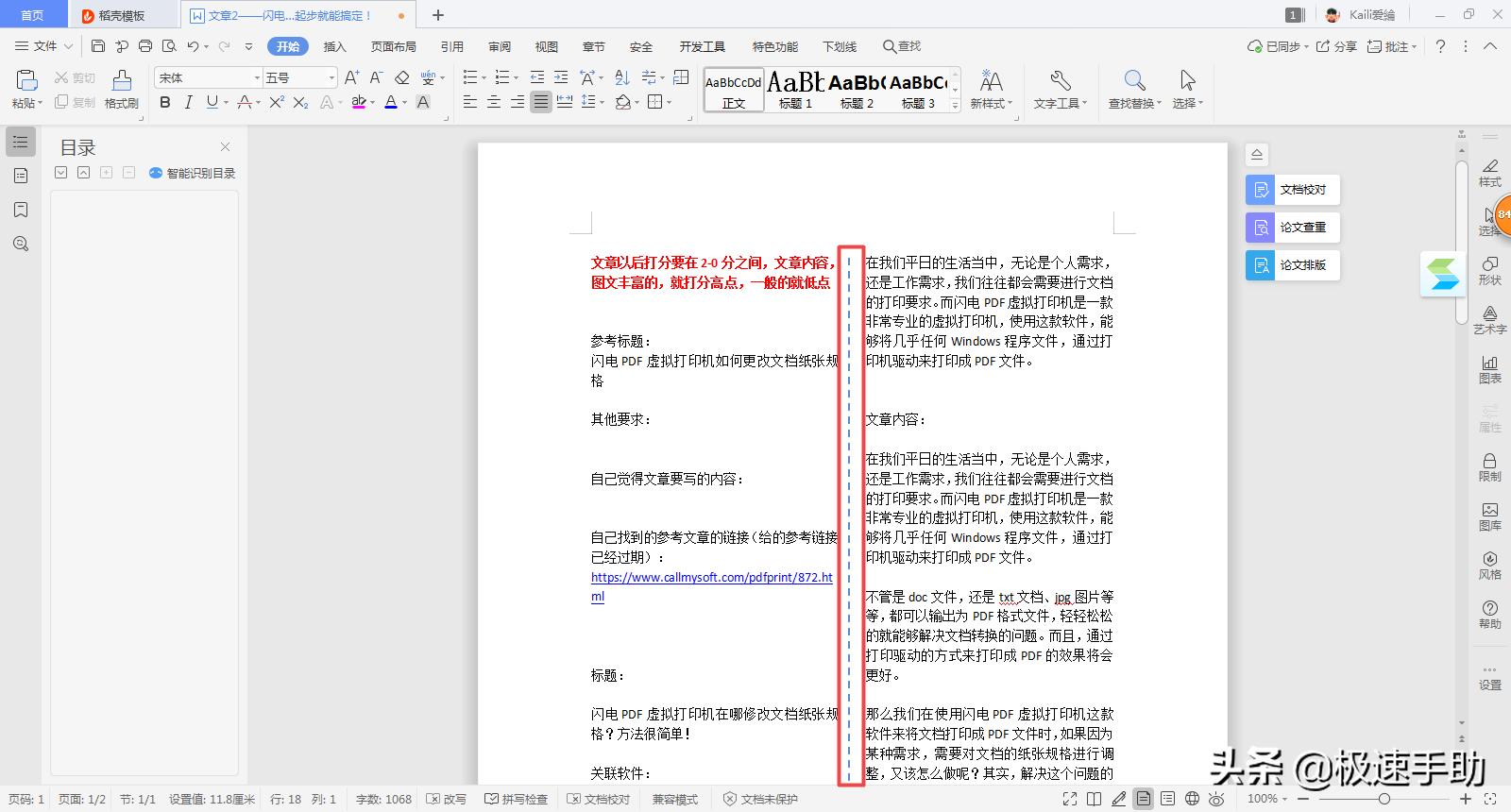Click the font color A swatch
The width and height of the screenshot is (1511, 812).
(x=390, y=102)
